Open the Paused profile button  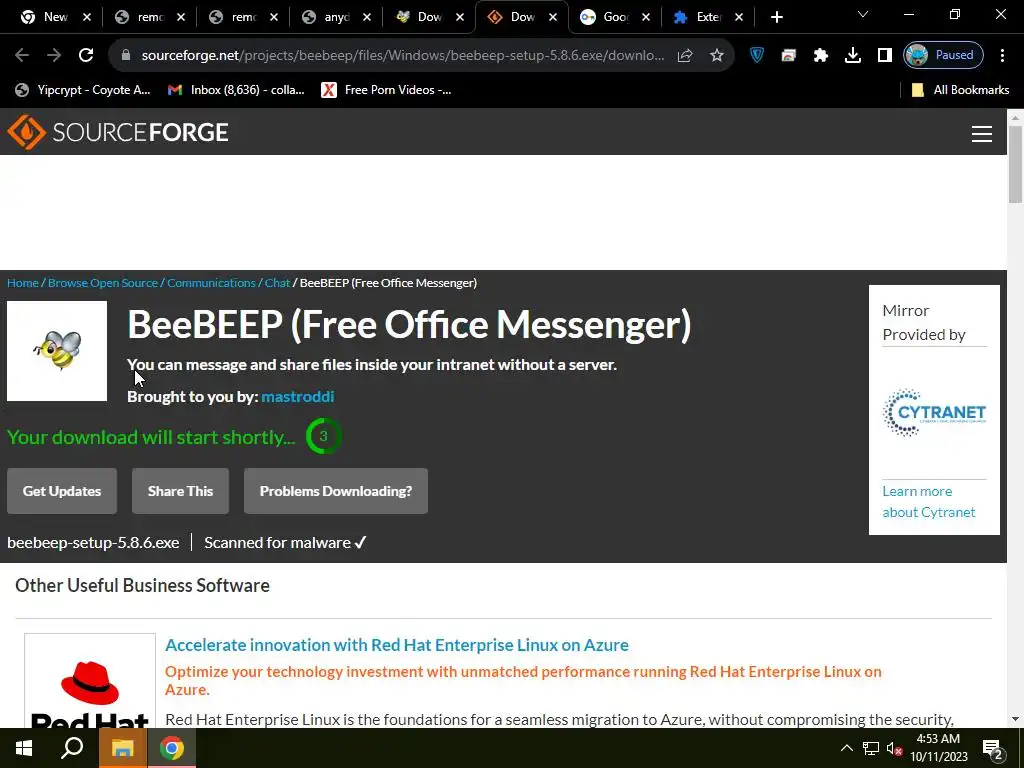click(x=943, y=56)
